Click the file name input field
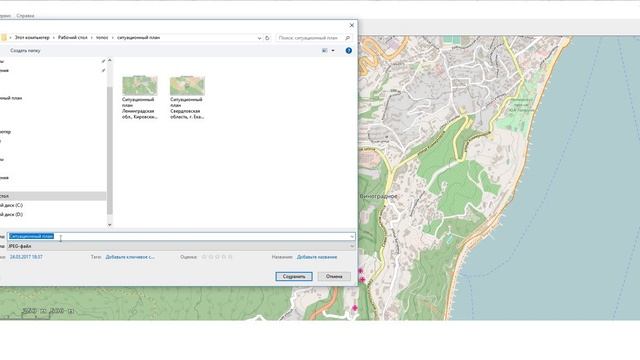640x360 pixels. (x=181, y=236)
